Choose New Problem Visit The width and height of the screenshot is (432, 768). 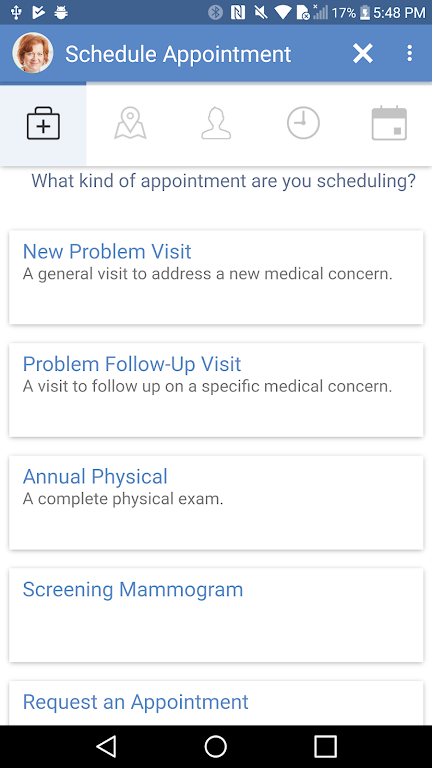tap(216, 277)
